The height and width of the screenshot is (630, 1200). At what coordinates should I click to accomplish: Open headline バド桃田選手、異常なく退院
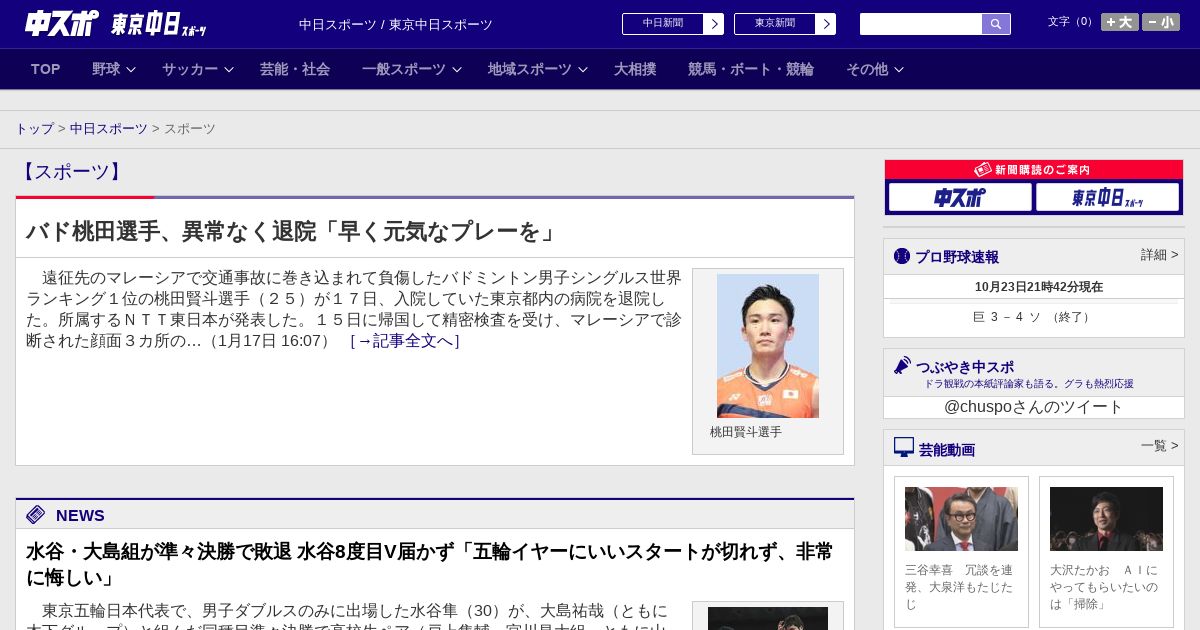click(291, 232)
